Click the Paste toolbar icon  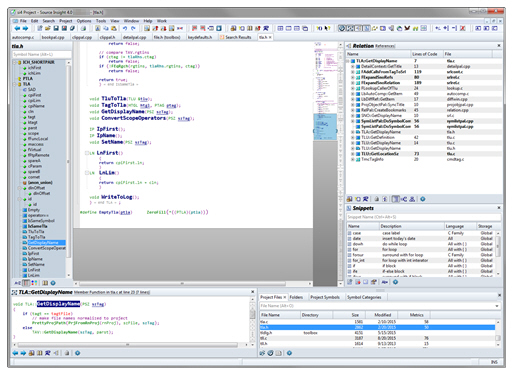(x=114, y=29)
